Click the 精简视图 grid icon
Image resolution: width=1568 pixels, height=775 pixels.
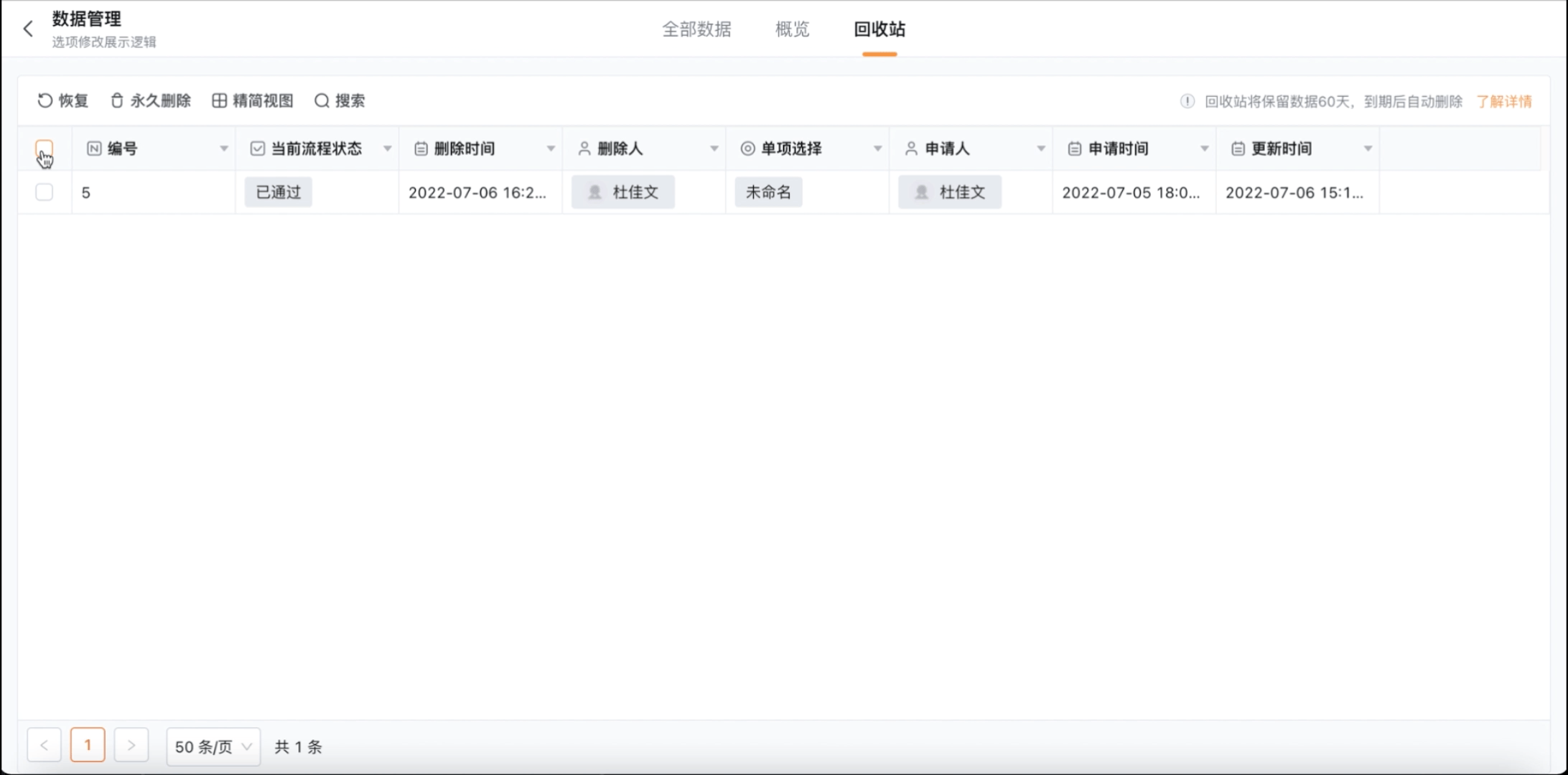coord(220,100)
